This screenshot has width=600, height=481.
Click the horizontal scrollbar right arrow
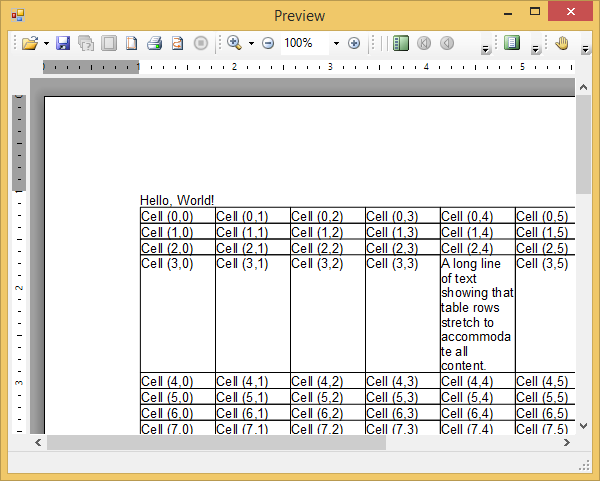click(x=566, y=442)
